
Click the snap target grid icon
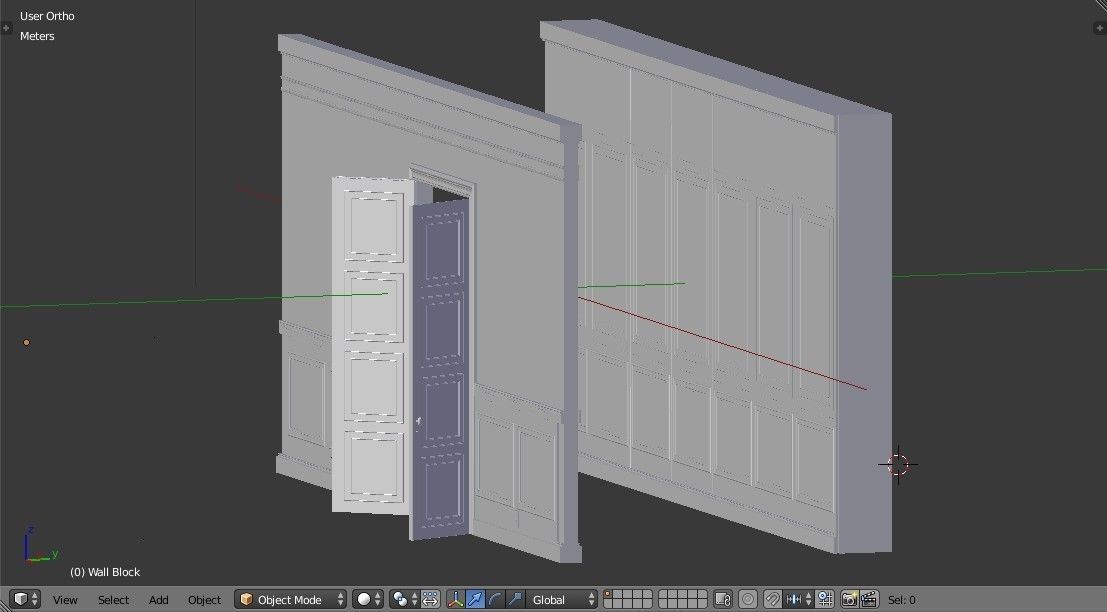[825, 599]
